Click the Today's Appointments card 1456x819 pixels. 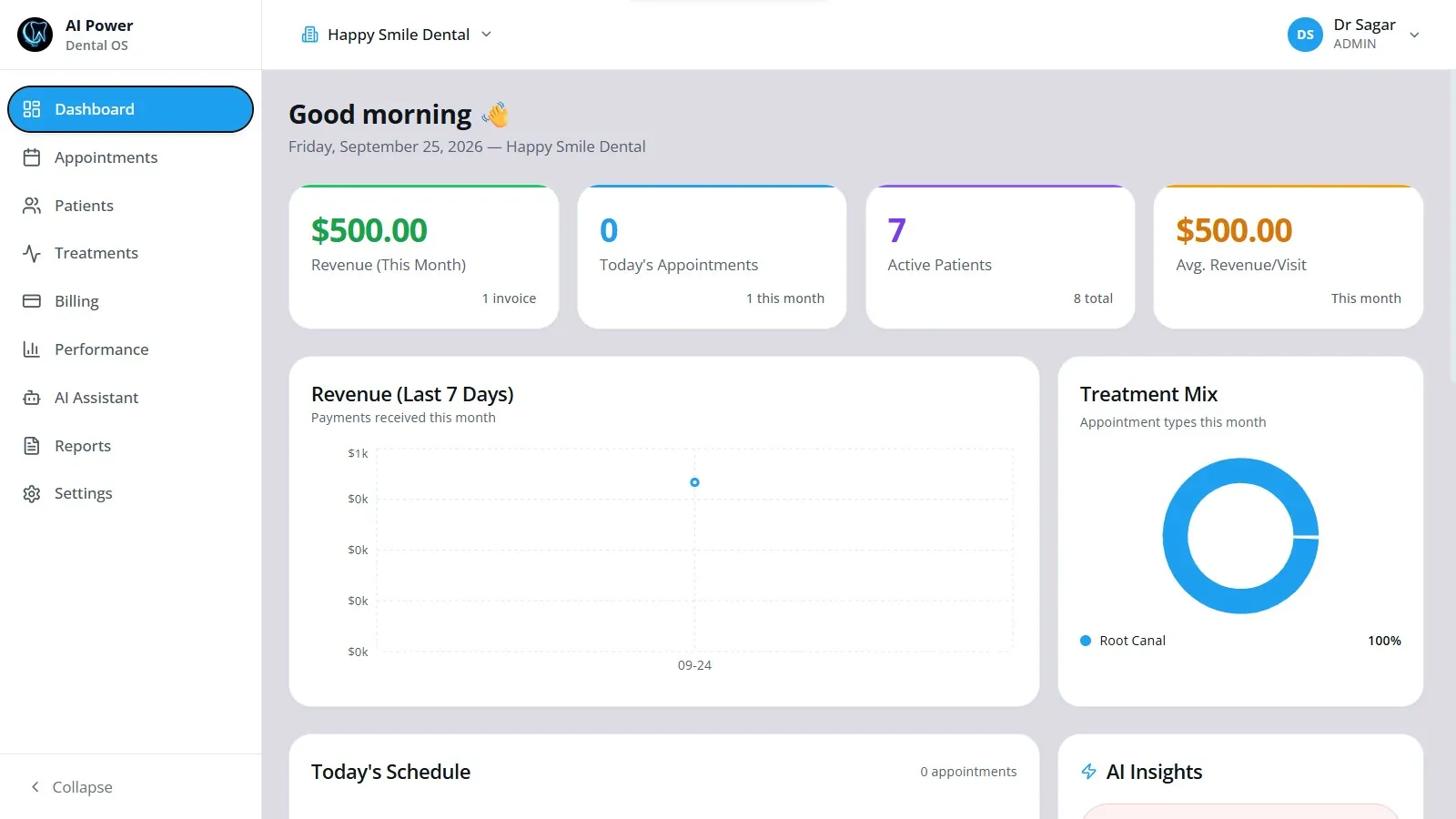tap(712, 258)
